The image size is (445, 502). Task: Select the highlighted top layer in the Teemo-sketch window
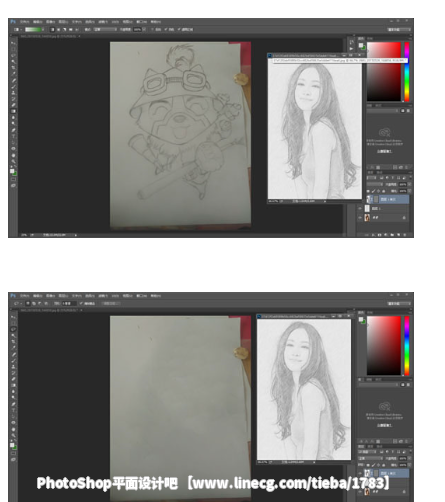[x=387, y=199]
